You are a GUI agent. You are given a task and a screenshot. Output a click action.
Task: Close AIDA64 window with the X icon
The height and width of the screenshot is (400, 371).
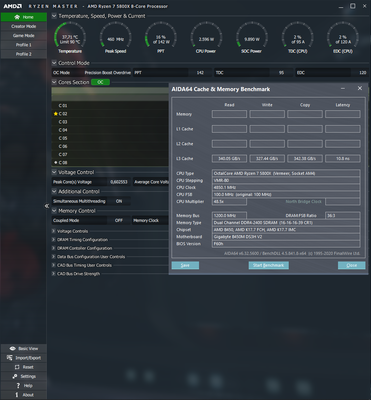point(360,88)
